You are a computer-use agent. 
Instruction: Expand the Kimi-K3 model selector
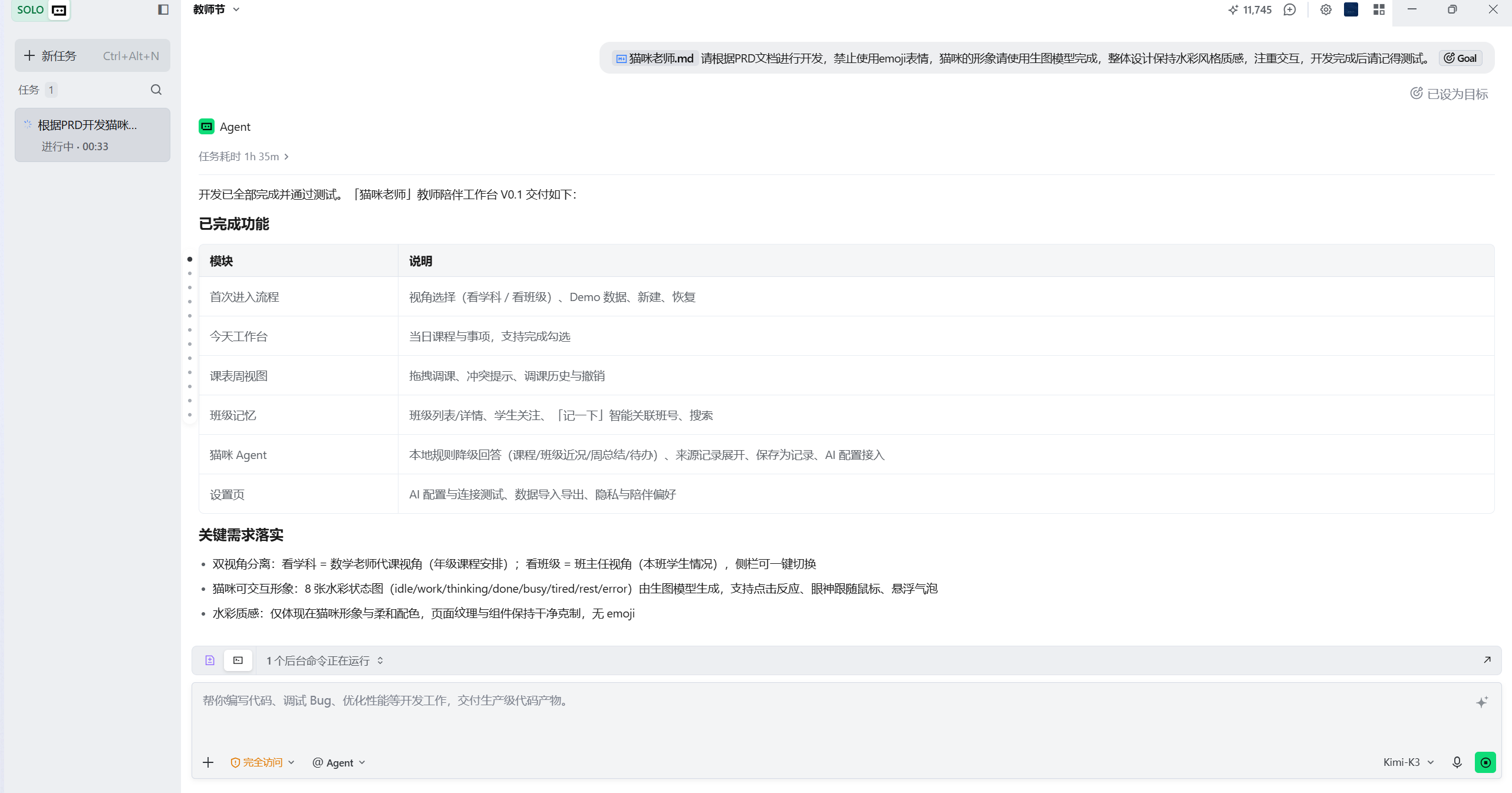point(1408,762)
